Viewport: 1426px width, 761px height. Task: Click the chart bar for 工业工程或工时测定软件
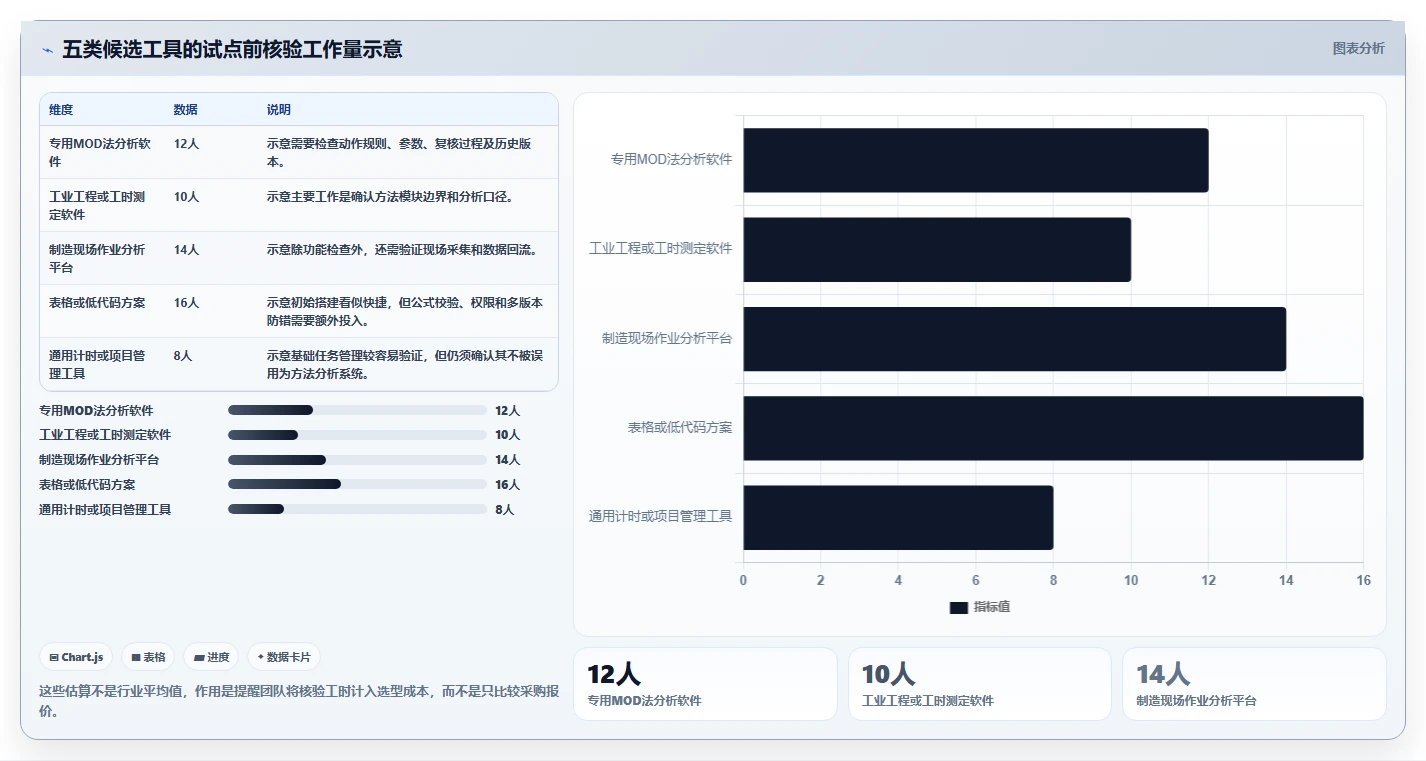point(937,249)
